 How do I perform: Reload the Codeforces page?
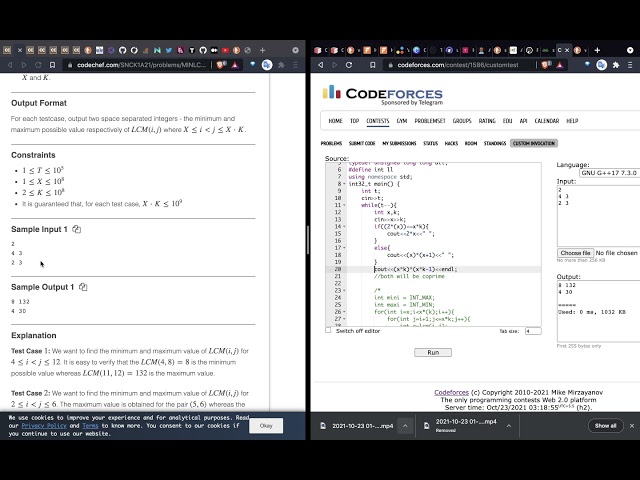point(349,65)
